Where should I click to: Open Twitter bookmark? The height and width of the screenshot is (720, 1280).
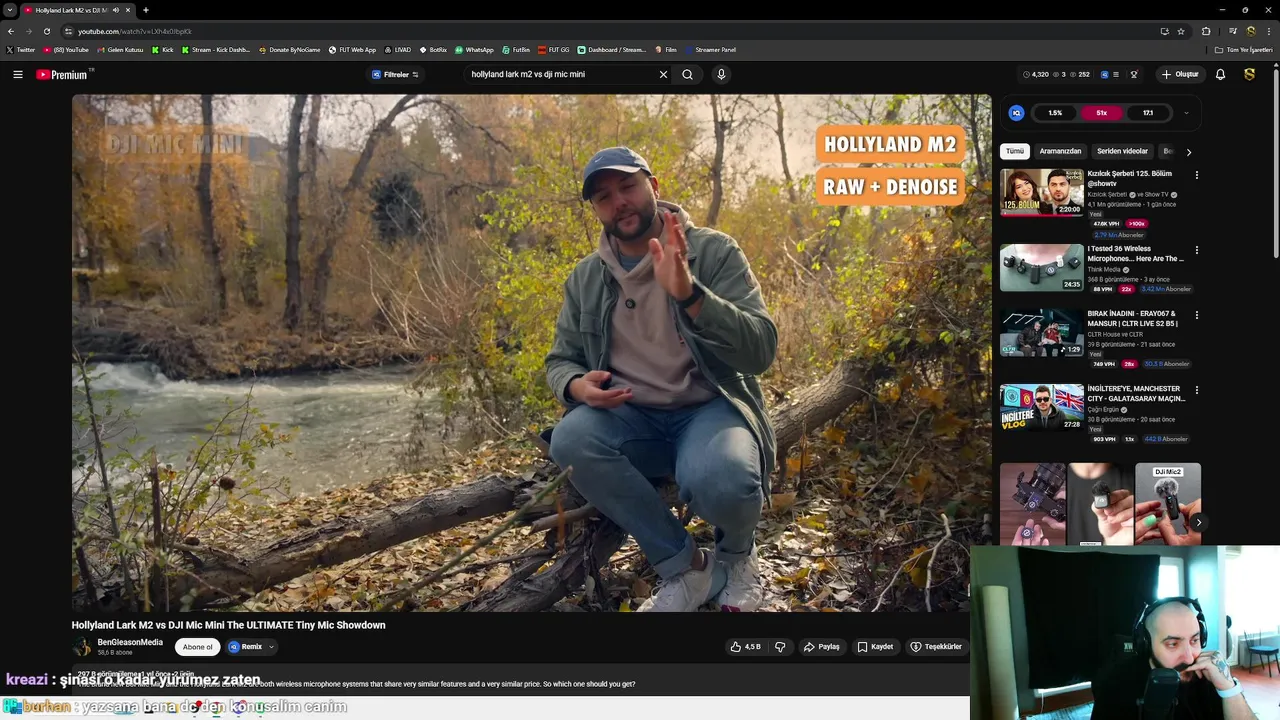(21, 50)
